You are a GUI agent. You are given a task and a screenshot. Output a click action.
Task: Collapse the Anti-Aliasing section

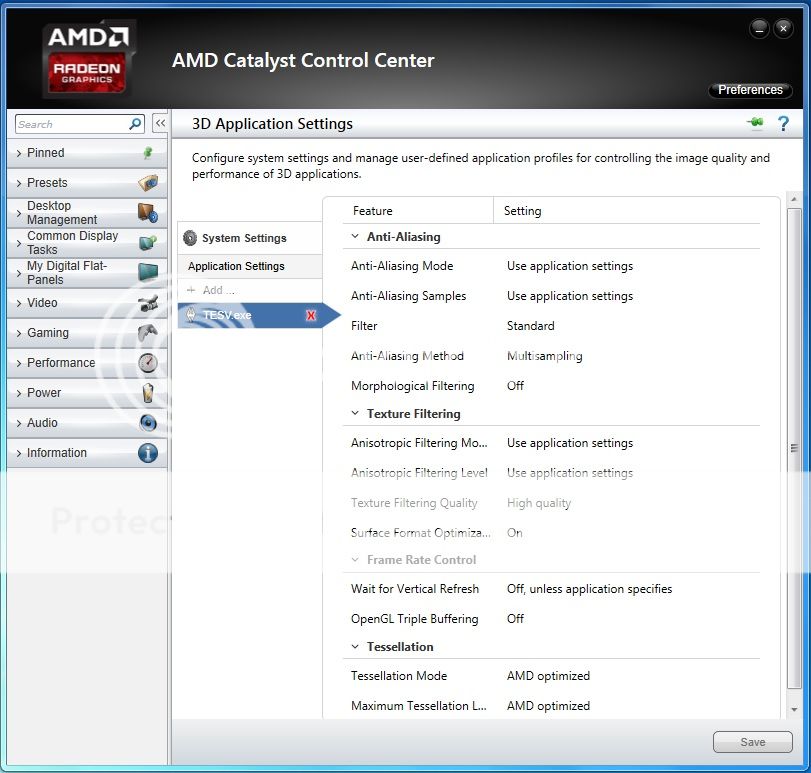(355, 237)
